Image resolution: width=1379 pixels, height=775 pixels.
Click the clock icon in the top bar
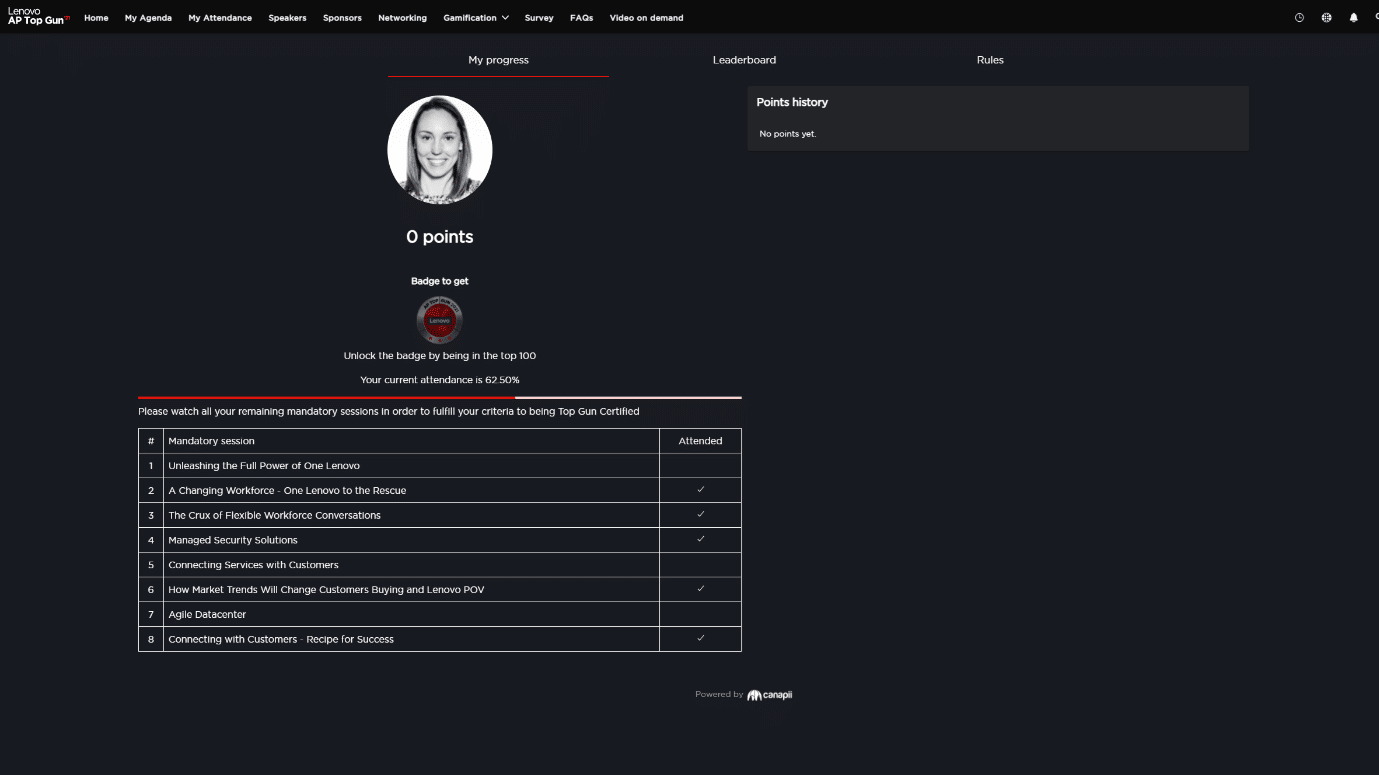(1299, 17)
